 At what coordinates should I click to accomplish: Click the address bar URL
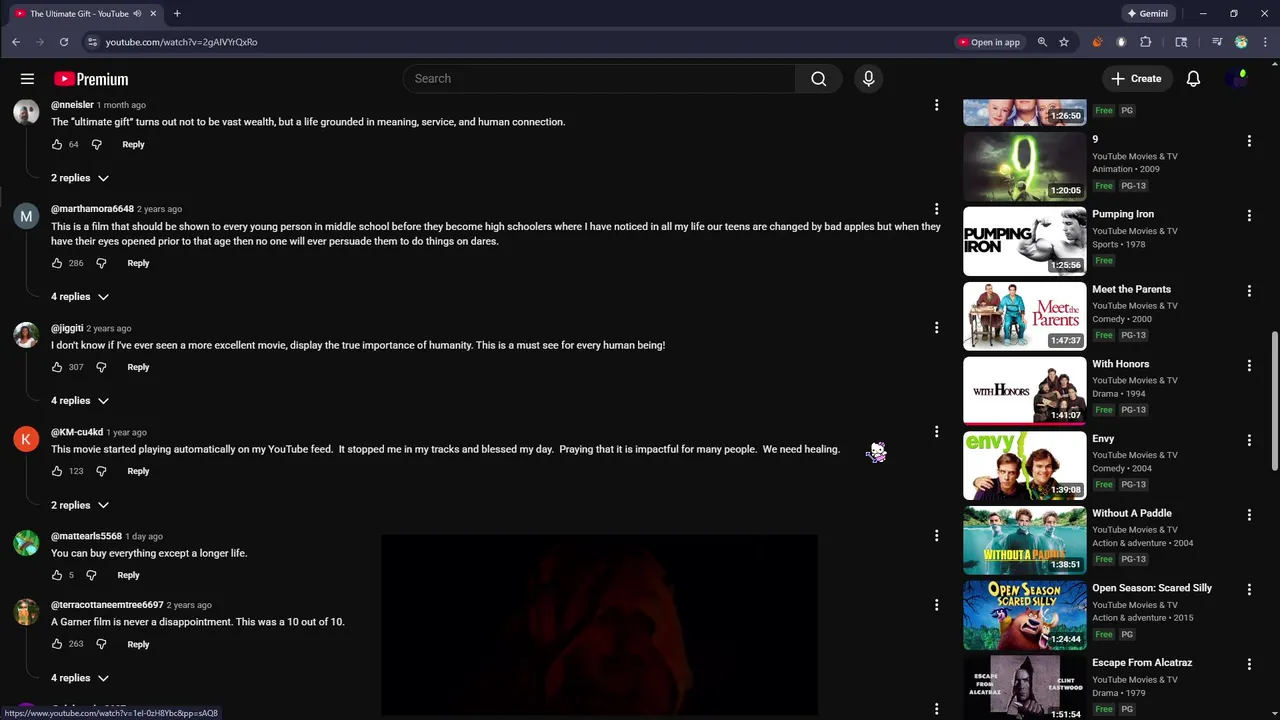pyautogui.click(x=182, y=42)
